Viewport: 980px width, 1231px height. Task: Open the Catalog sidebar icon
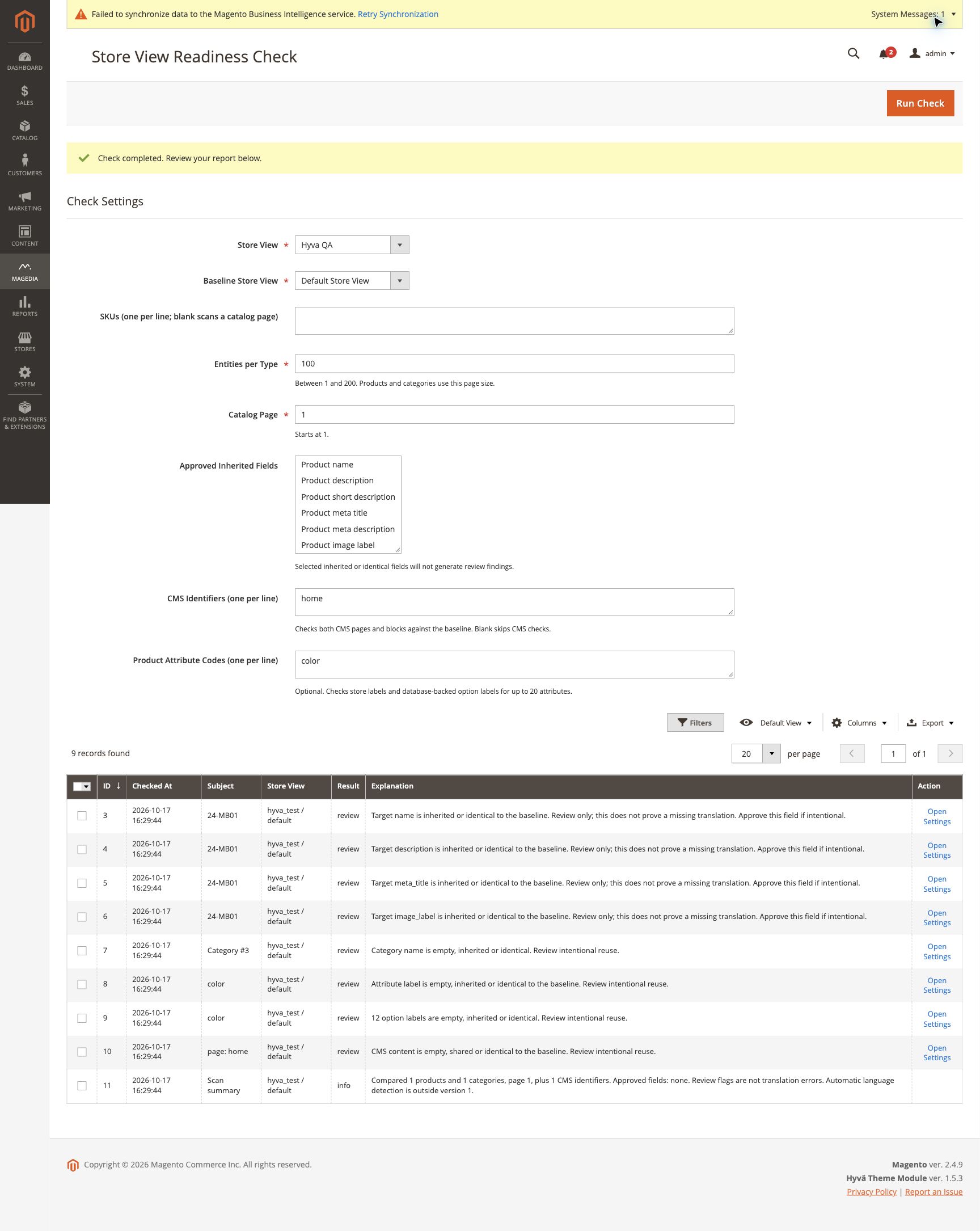point(24,130)
